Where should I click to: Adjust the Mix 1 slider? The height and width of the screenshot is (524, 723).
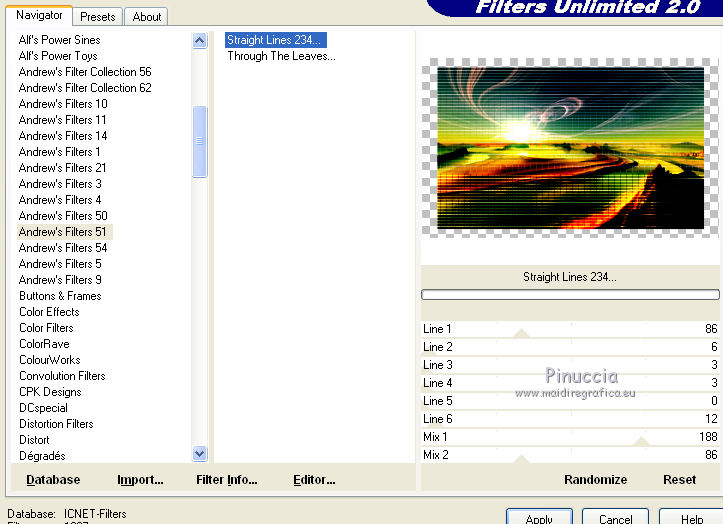(570, 437)
